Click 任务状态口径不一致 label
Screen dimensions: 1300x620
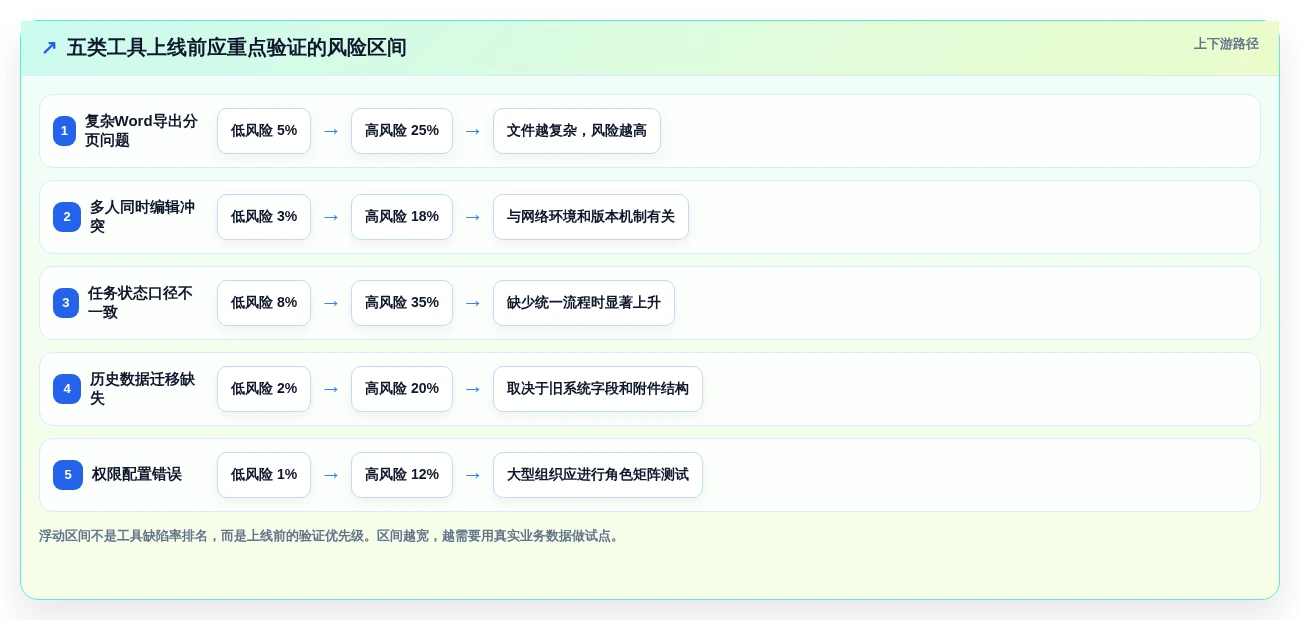141,303
